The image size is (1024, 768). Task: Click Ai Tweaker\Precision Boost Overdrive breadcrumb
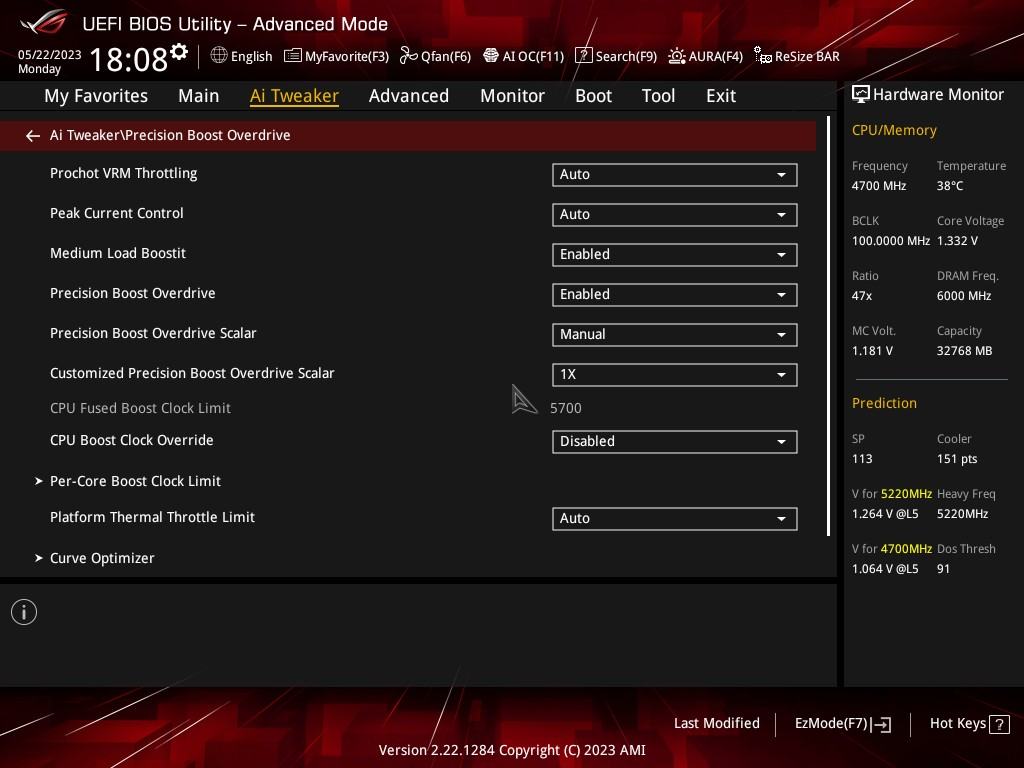point(170,135)
